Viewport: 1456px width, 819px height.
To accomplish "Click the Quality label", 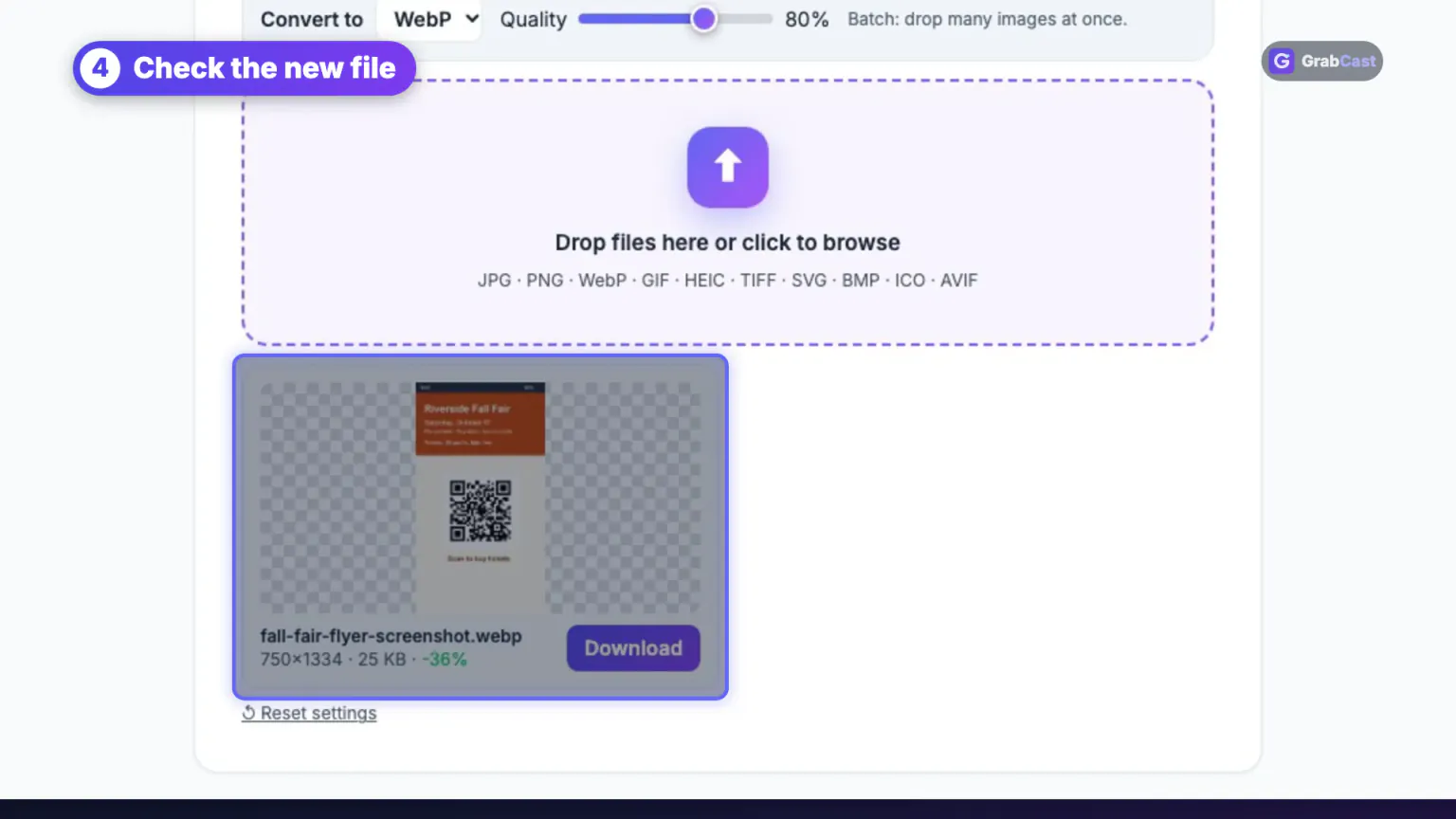I will coord(534,19).
